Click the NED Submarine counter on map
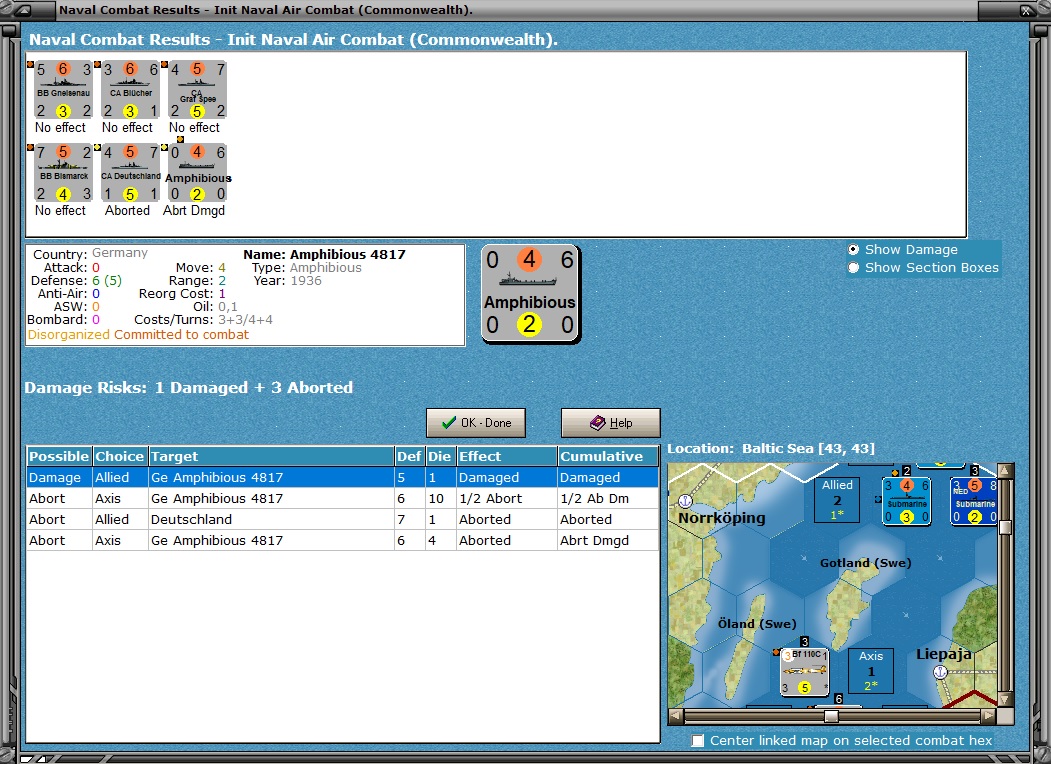The width and height of the screenshot is (1051, 764). 974,501
